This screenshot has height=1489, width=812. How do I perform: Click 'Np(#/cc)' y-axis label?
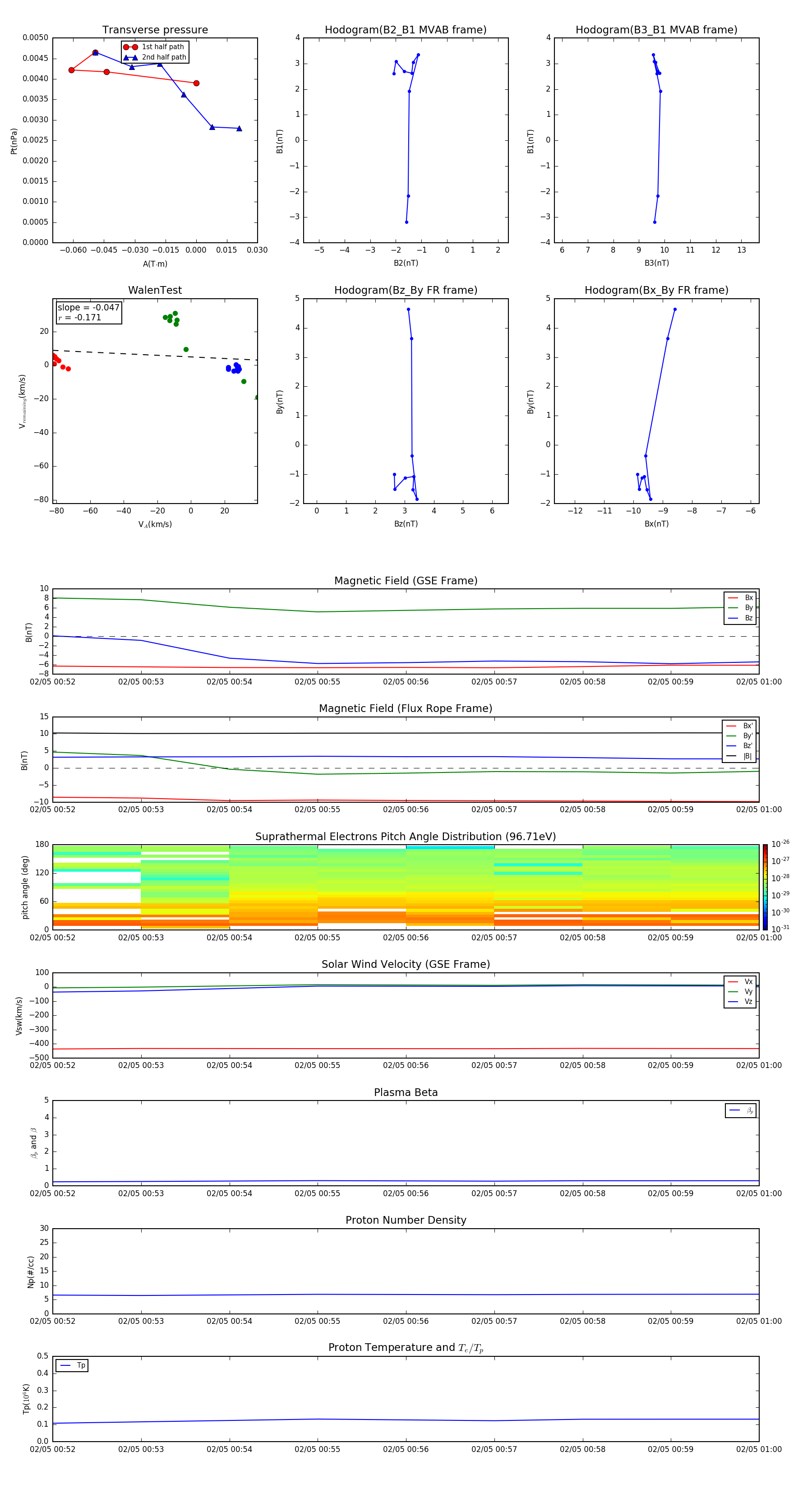point(31,1272)
